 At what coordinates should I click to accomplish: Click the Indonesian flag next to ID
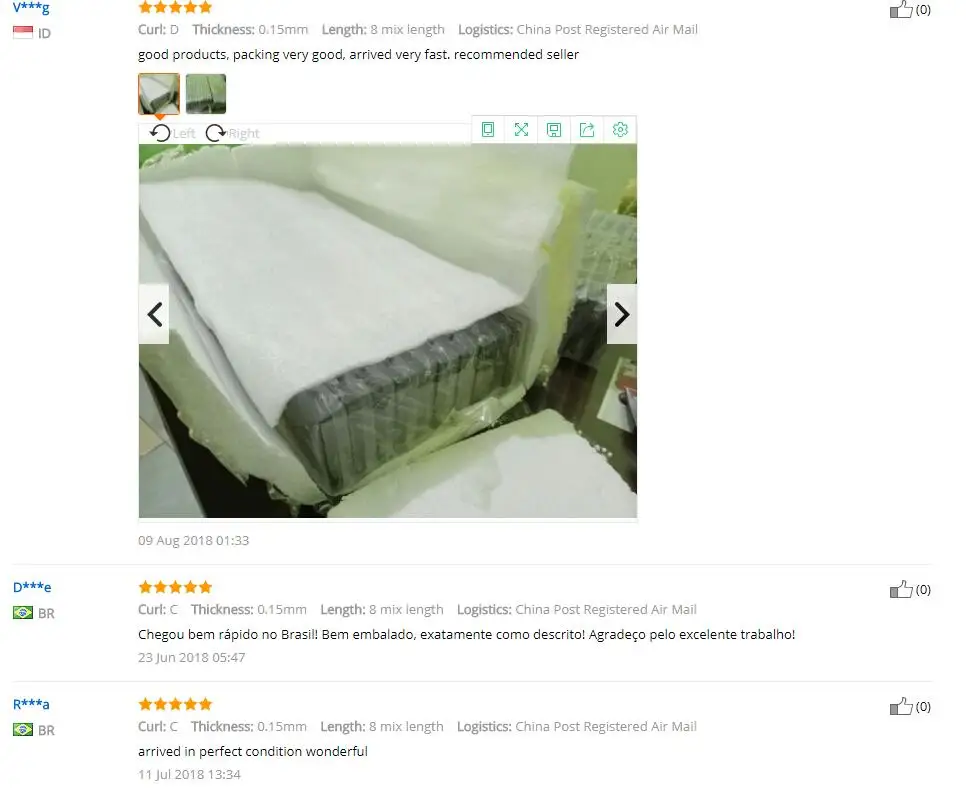[x=23, y=33]
